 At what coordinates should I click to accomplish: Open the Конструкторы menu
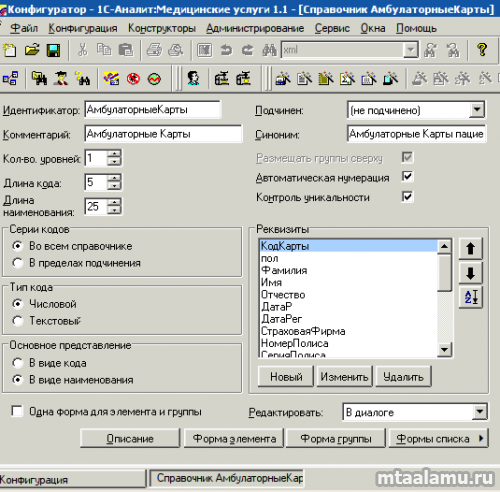click(162, 28)
